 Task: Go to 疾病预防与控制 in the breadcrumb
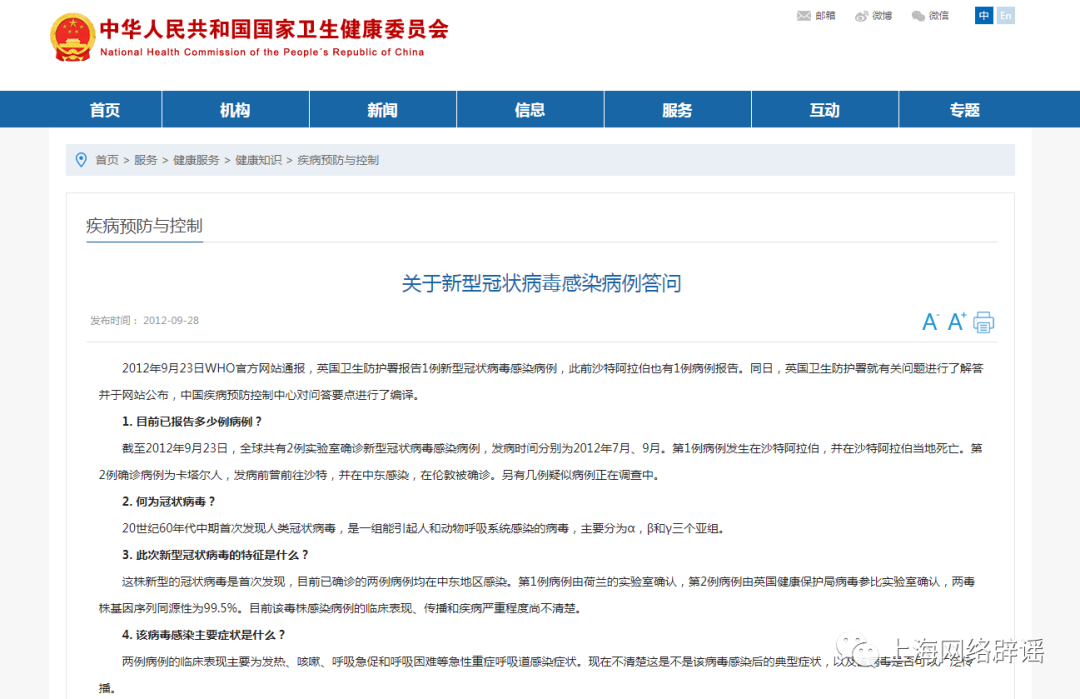tap(338, 160)
